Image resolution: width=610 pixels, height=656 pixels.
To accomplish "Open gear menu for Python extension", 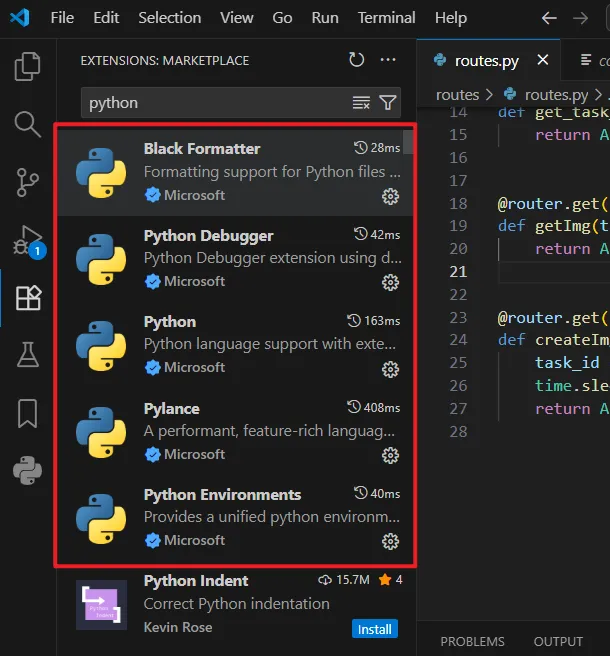I will (390, 369).
